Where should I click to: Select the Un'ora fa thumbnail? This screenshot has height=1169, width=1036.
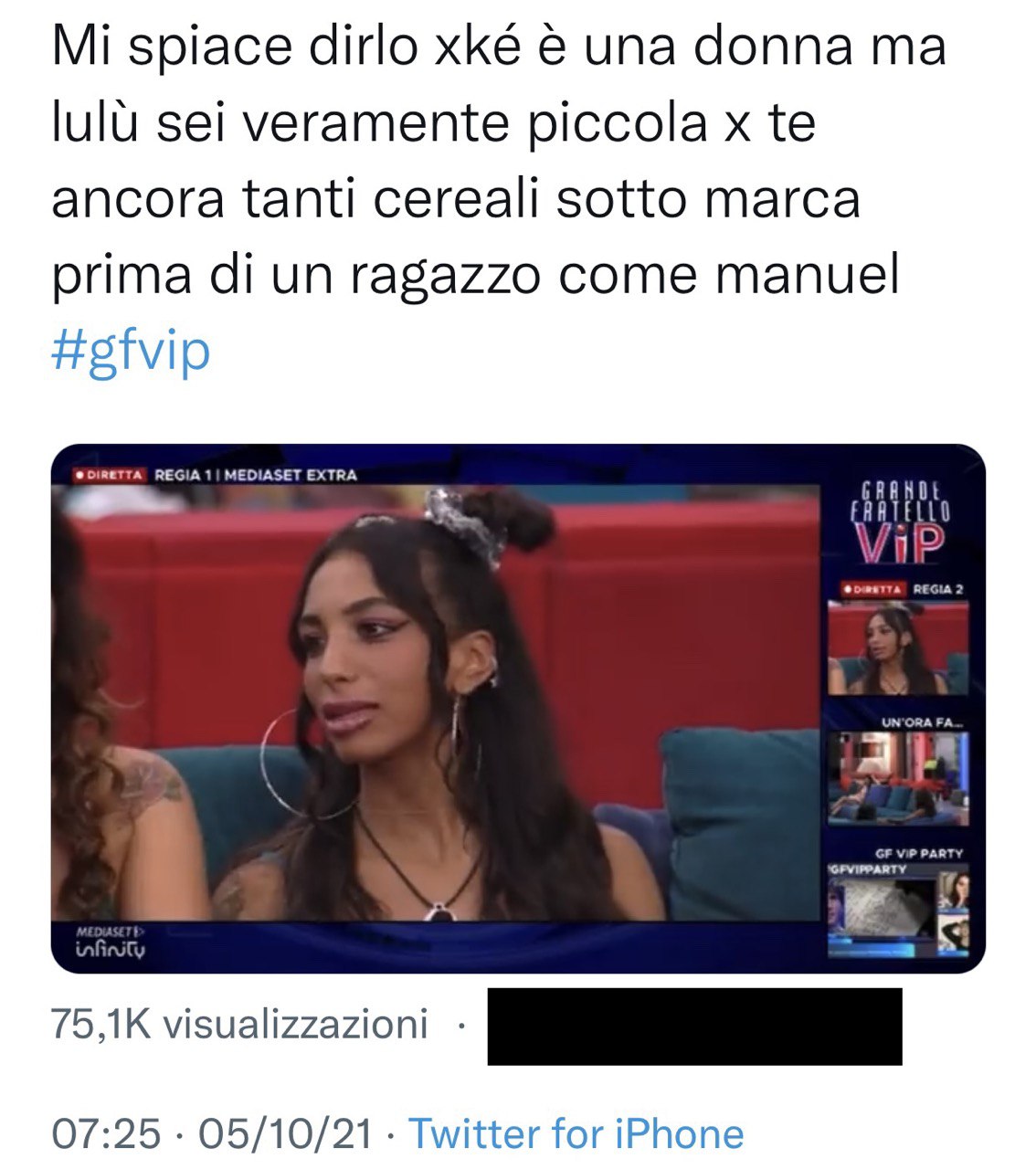[898, 779]
